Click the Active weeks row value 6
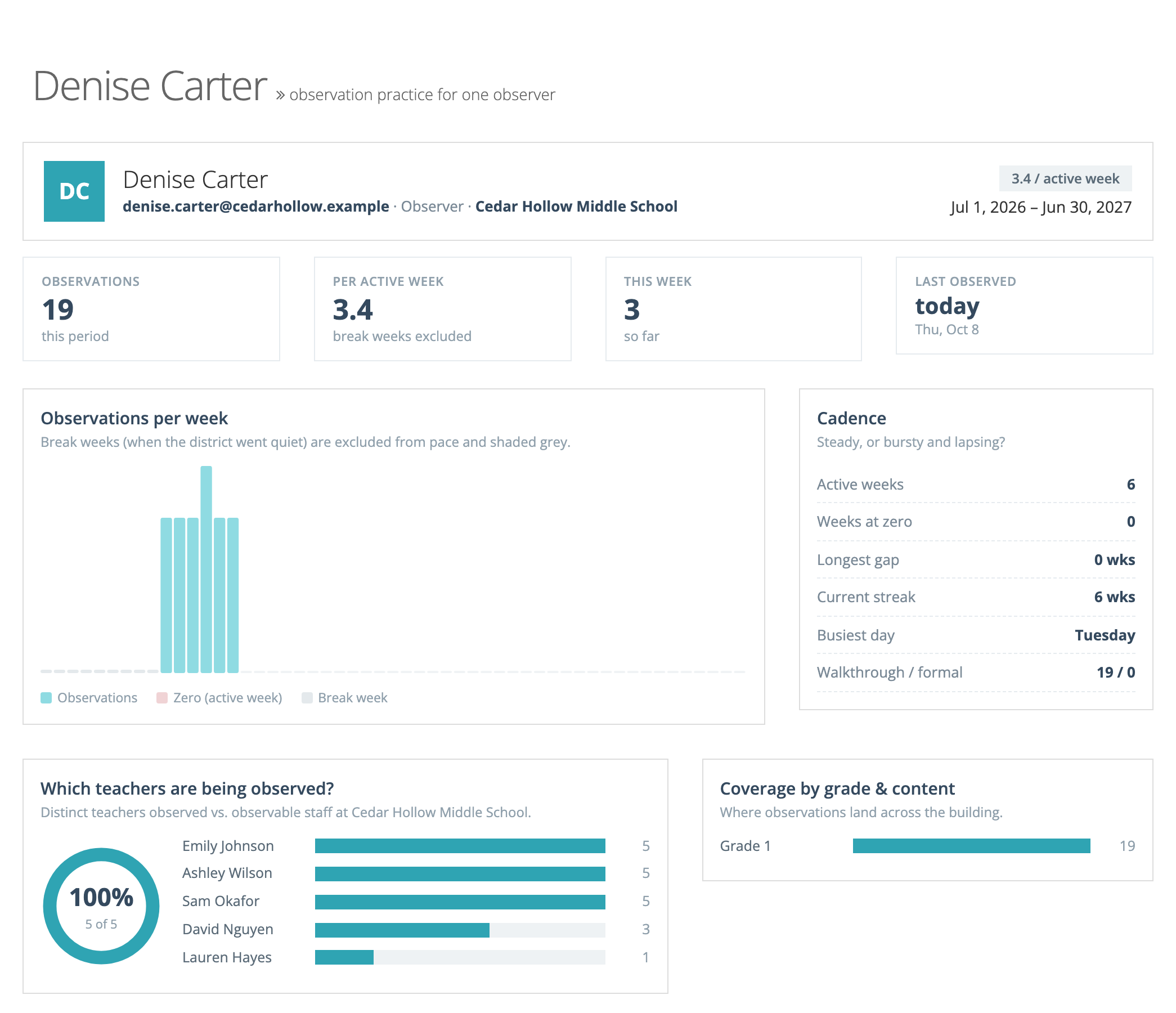The height and width of the screenshot is (1013, 1176). click(1130, 485)
